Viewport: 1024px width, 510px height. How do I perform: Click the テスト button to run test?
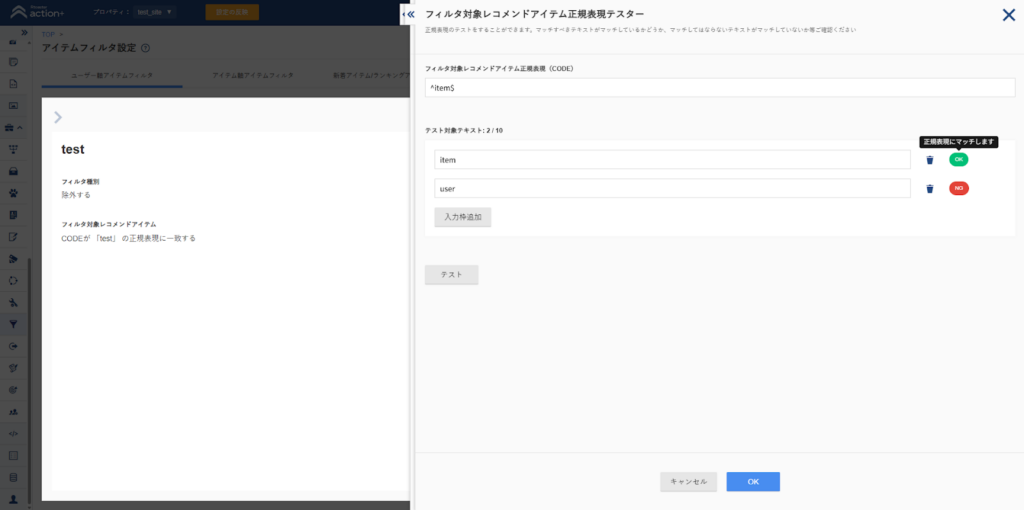[x=451, y=274]
